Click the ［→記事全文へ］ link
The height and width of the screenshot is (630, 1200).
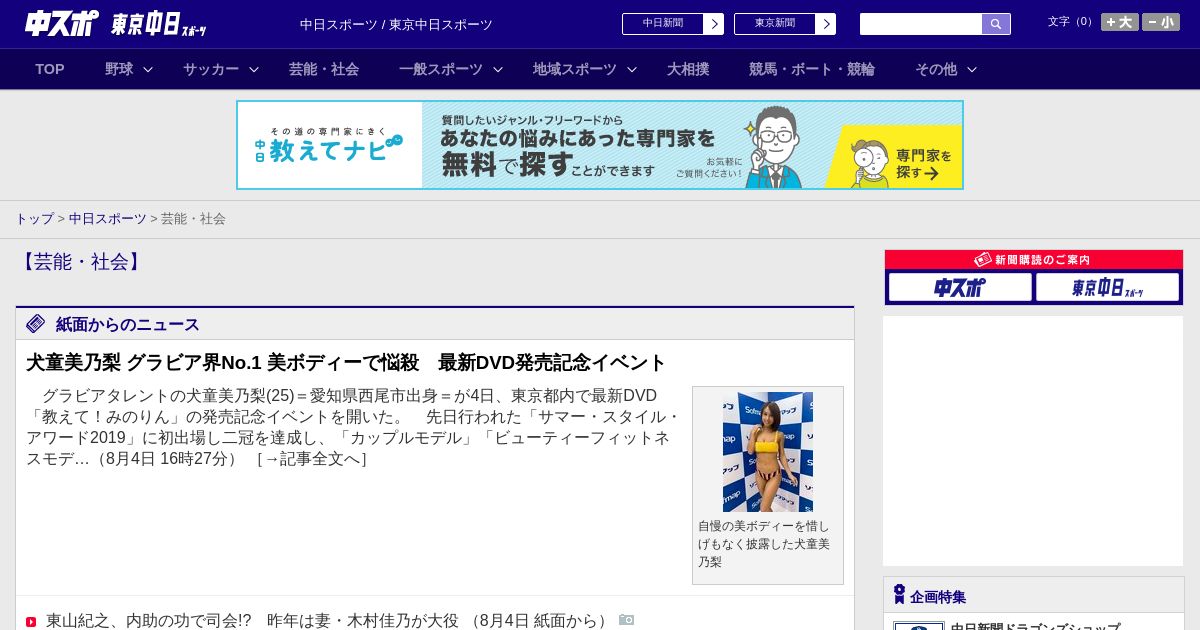click(312, 459)
